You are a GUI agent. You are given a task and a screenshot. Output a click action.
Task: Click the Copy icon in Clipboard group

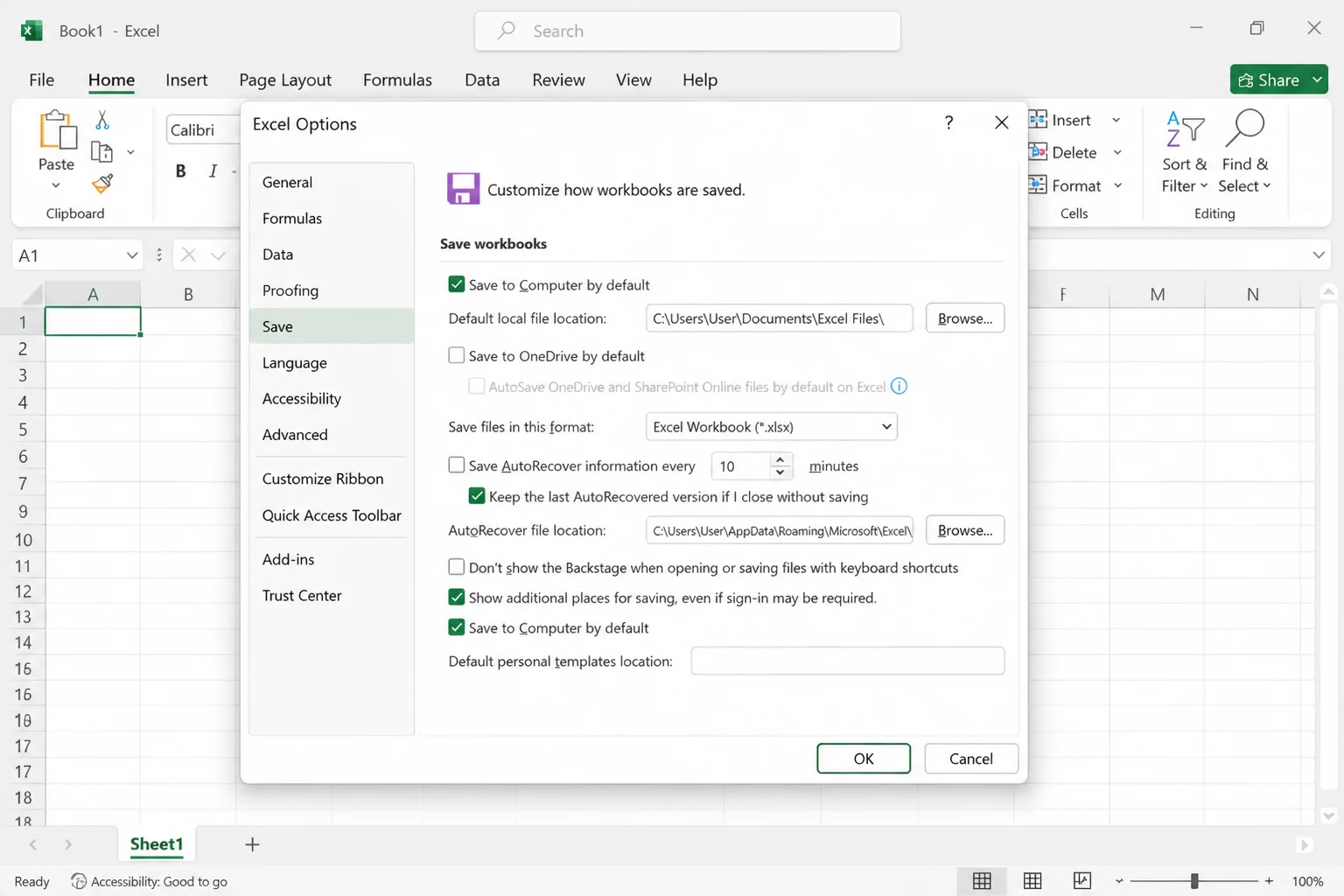pos(102,151)
